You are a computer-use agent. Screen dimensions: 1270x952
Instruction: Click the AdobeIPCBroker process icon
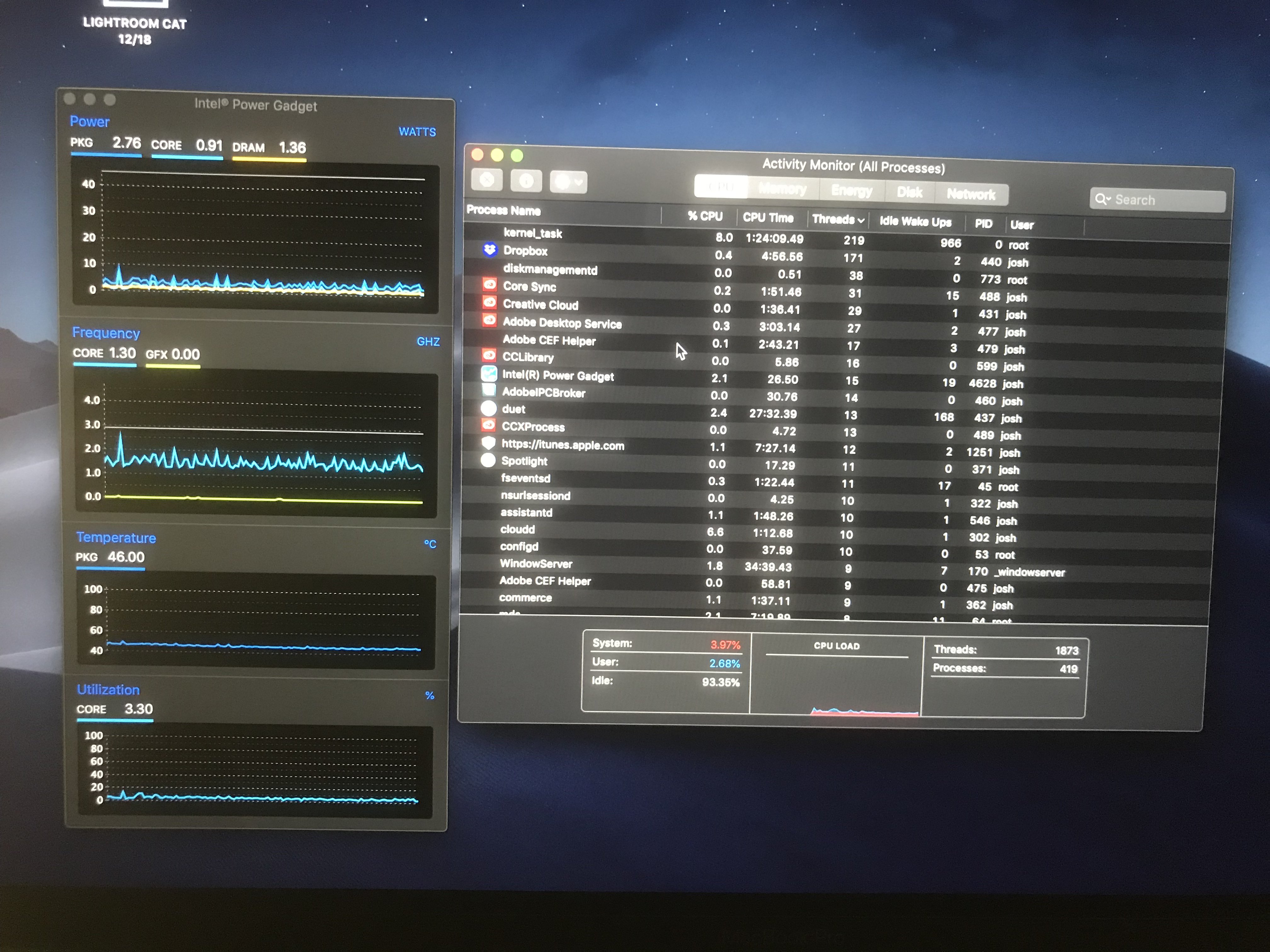pos(489,391)
